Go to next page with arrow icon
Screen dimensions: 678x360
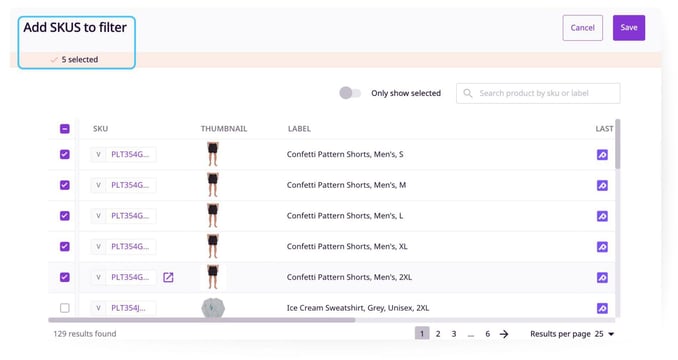(504, 334)
